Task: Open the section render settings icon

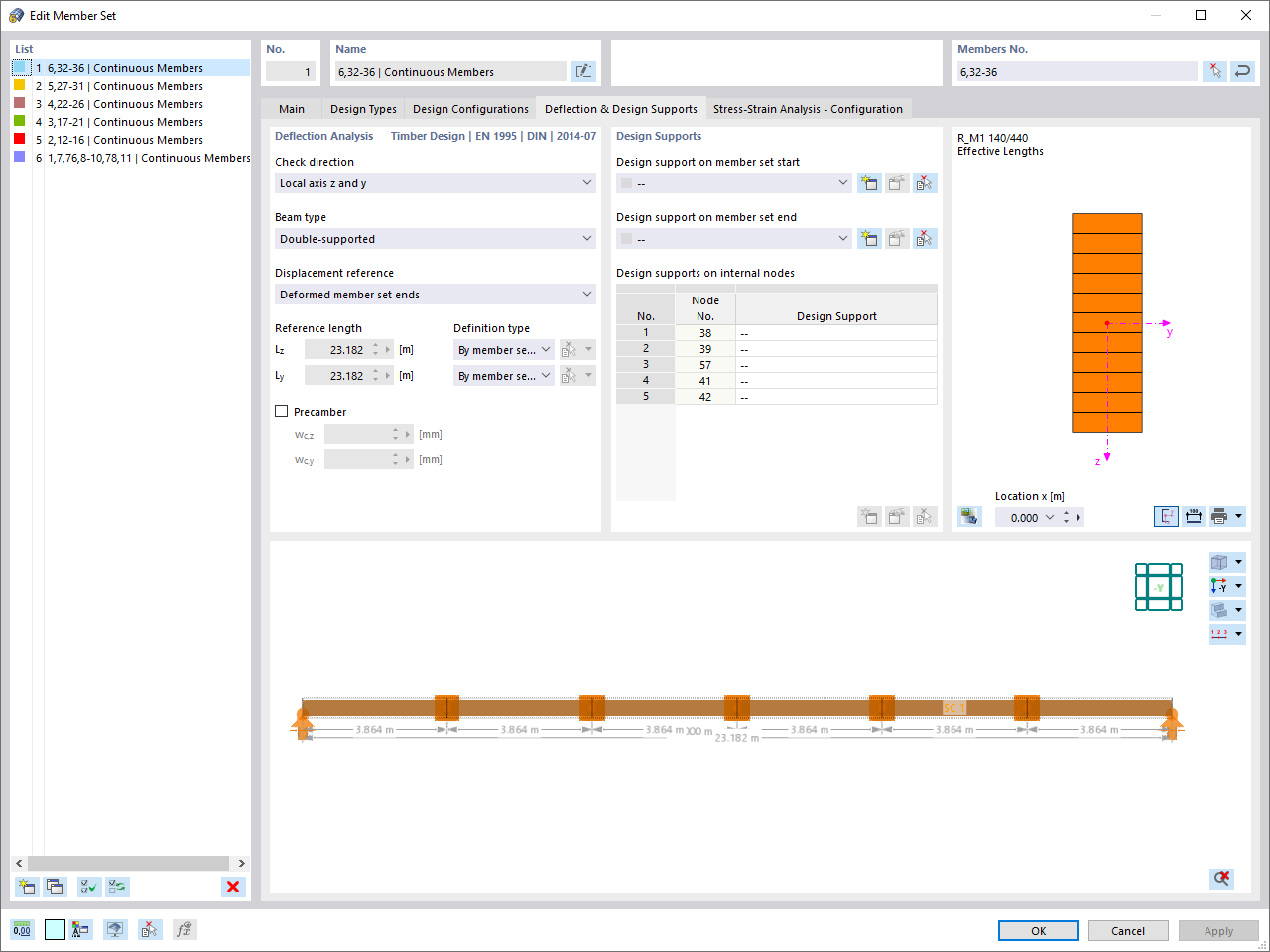Action: coord(969,516)
